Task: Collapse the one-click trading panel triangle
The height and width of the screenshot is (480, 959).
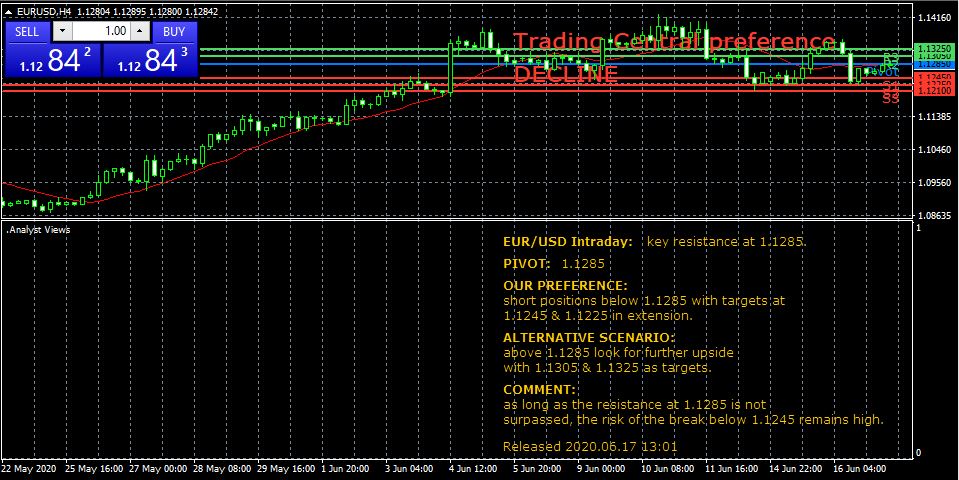Action: coord(8,10)
